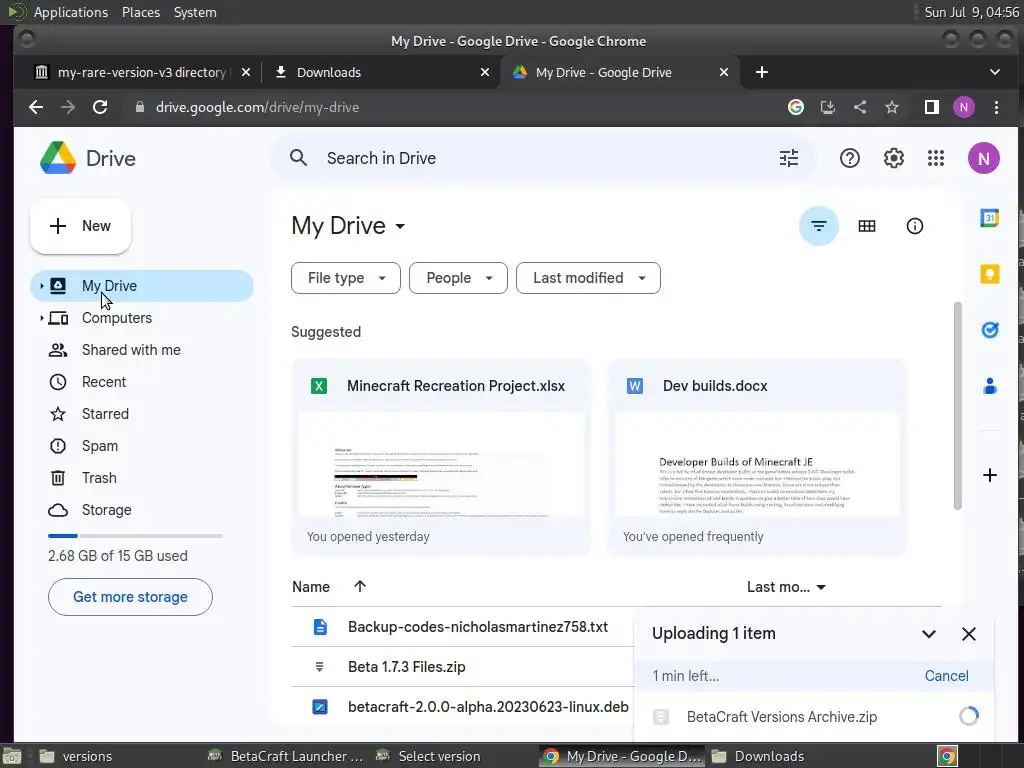Image resolution: width=1024 pixels, height=768 pixels.
Task: Click the New button
Action: click(80, 226)
